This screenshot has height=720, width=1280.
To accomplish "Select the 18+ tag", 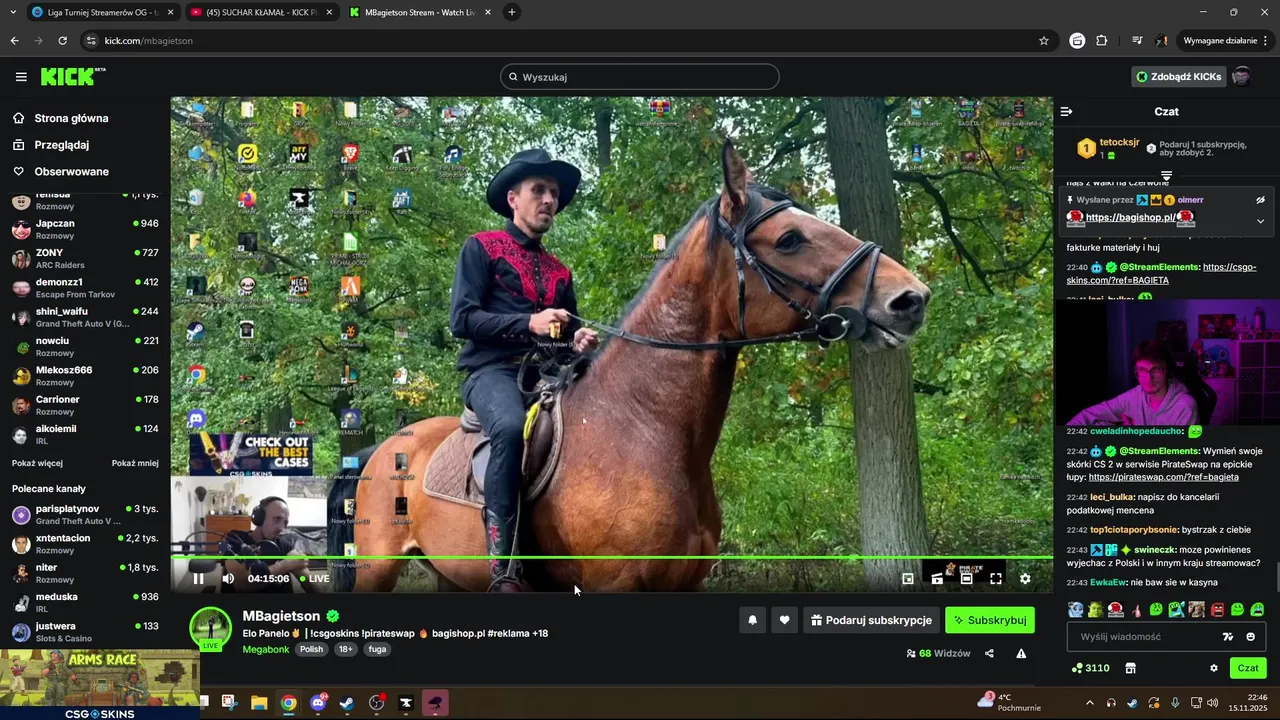I will point(346,649).
